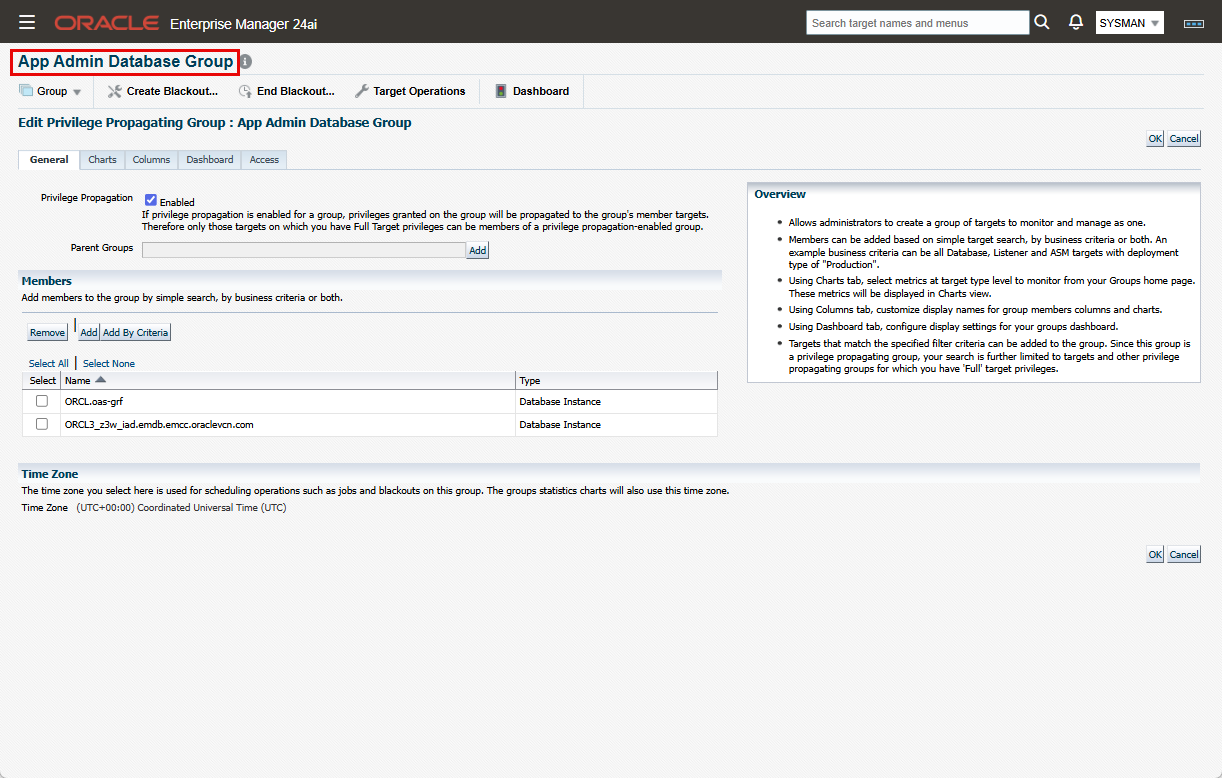Viewport: 1222px width, 778px height.
Task: Check the ORCL.oas-grf member row checkbox
Action: click(x=41, y=401)
